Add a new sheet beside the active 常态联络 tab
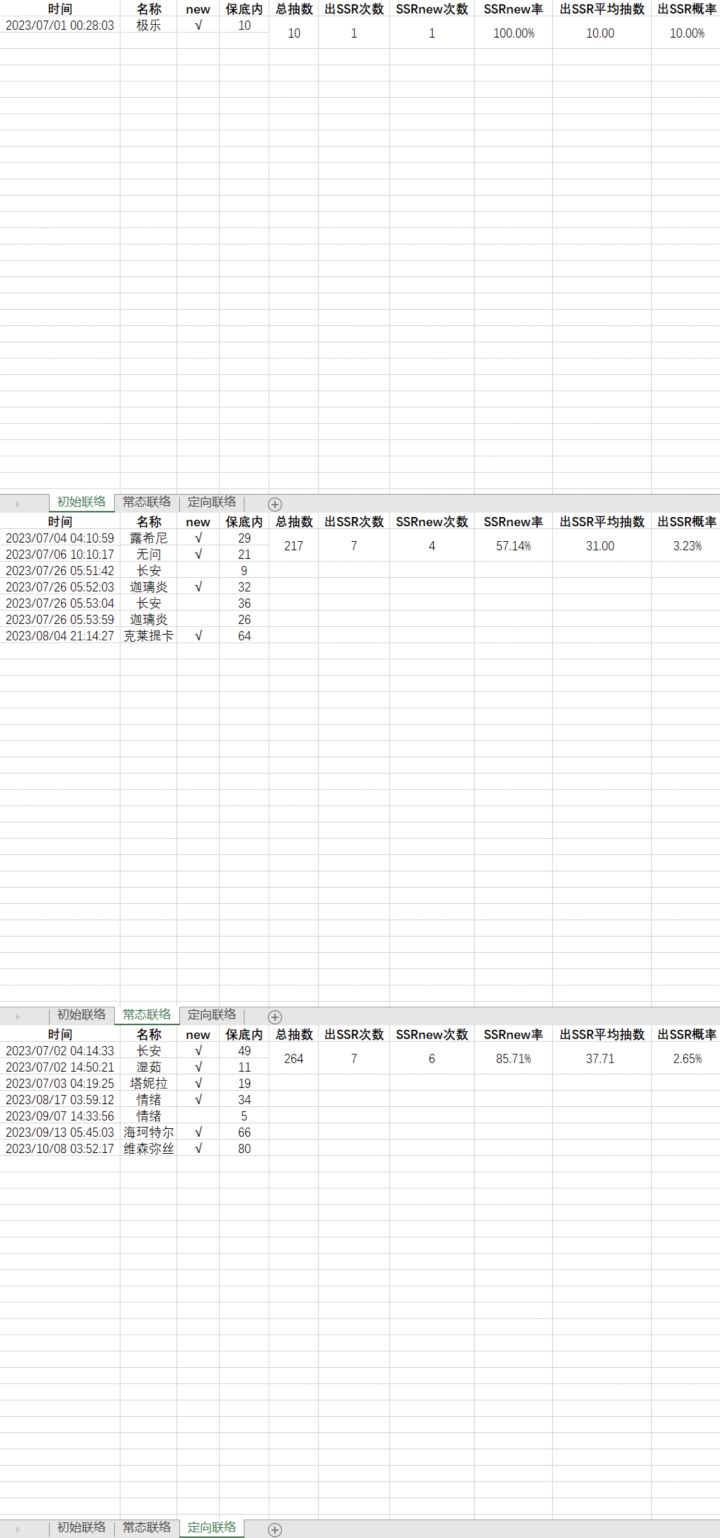Screen dimensions: 720x1538 pyautogui.click(x=275, y=1017)
